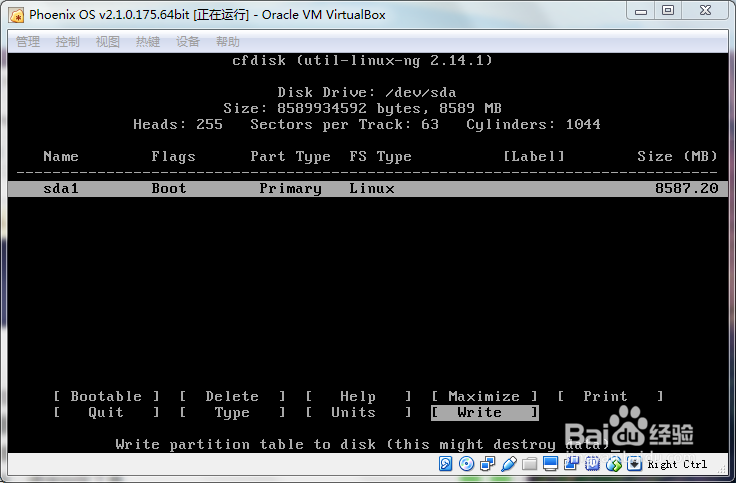Screen dimensions: 736x483
Task: Click the Size: 8589934592 bytes line
Action: [362, 108]
